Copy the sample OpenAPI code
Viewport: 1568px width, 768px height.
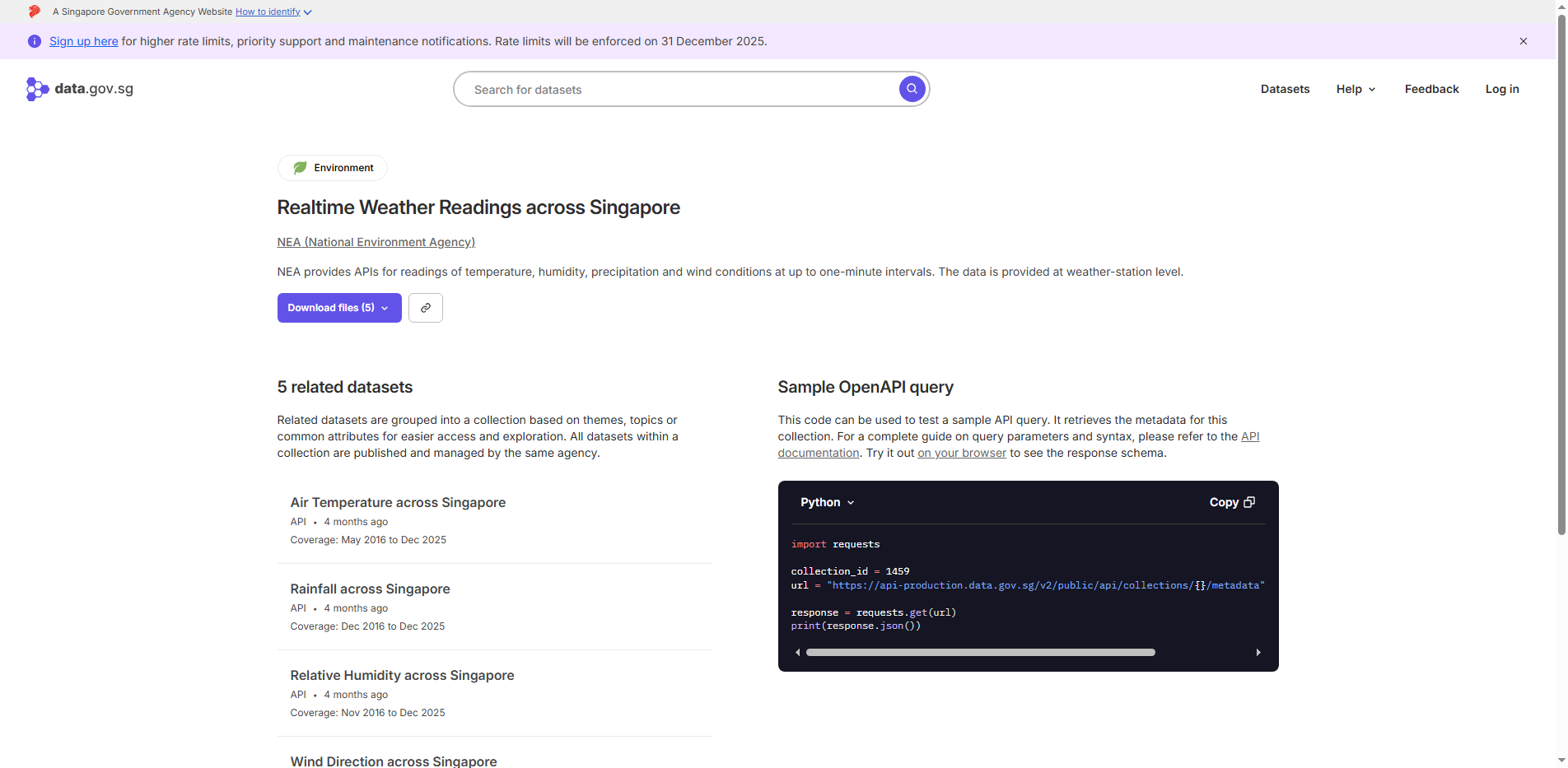1231,502
